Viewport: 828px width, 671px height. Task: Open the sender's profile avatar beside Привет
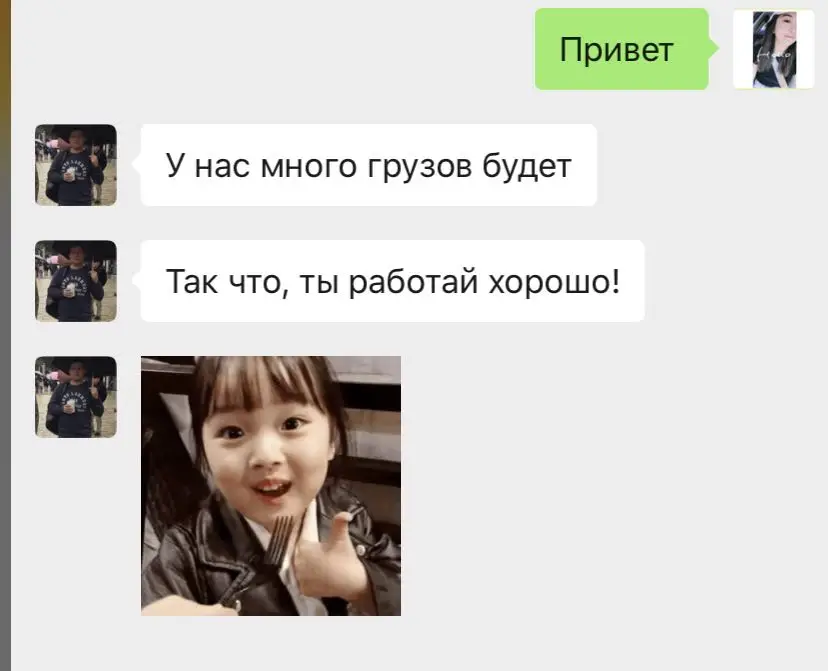point(773,49)
